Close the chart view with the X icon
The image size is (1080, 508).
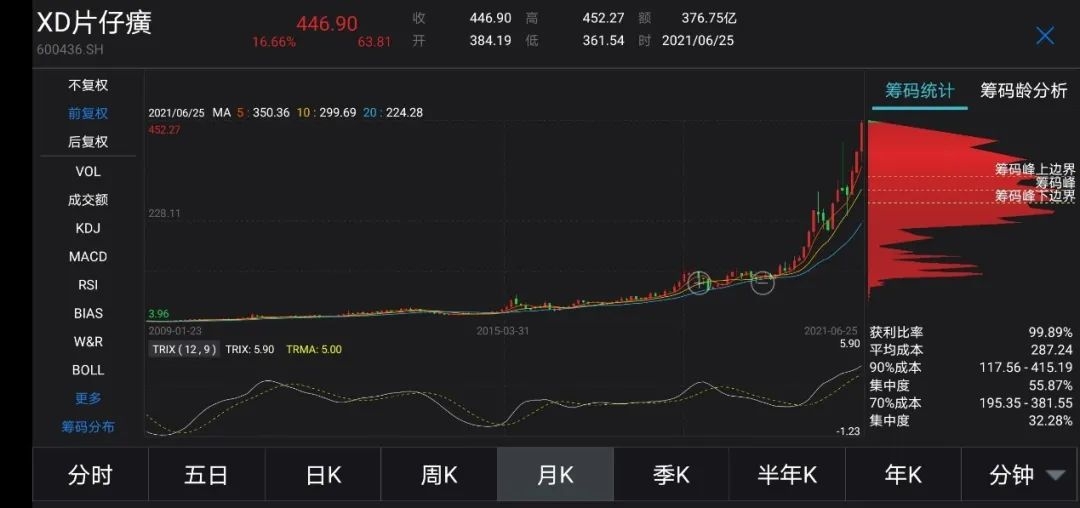(1045, 35)
